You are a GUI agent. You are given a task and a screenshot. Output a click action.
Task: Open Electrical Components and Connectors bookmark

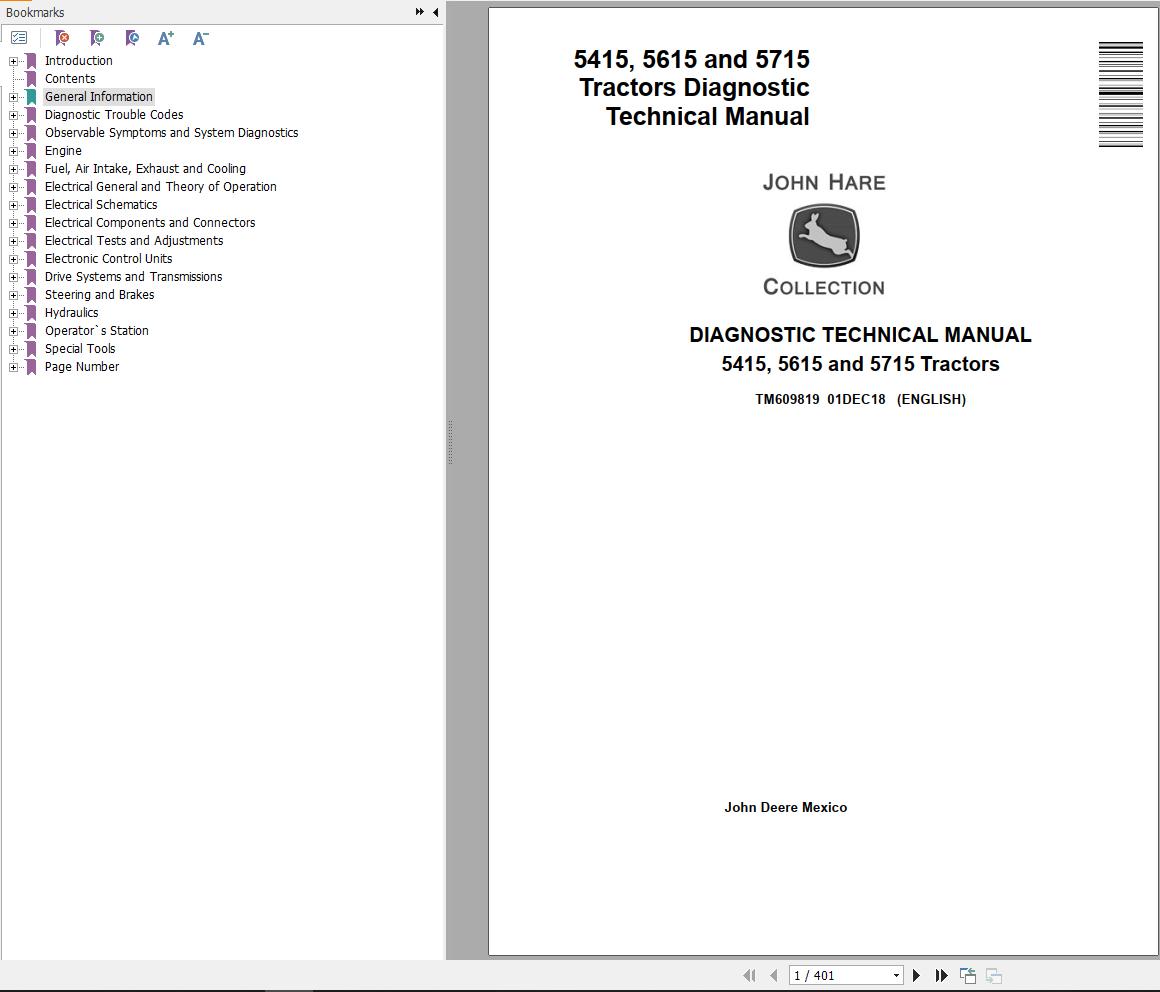coord(150,223)
